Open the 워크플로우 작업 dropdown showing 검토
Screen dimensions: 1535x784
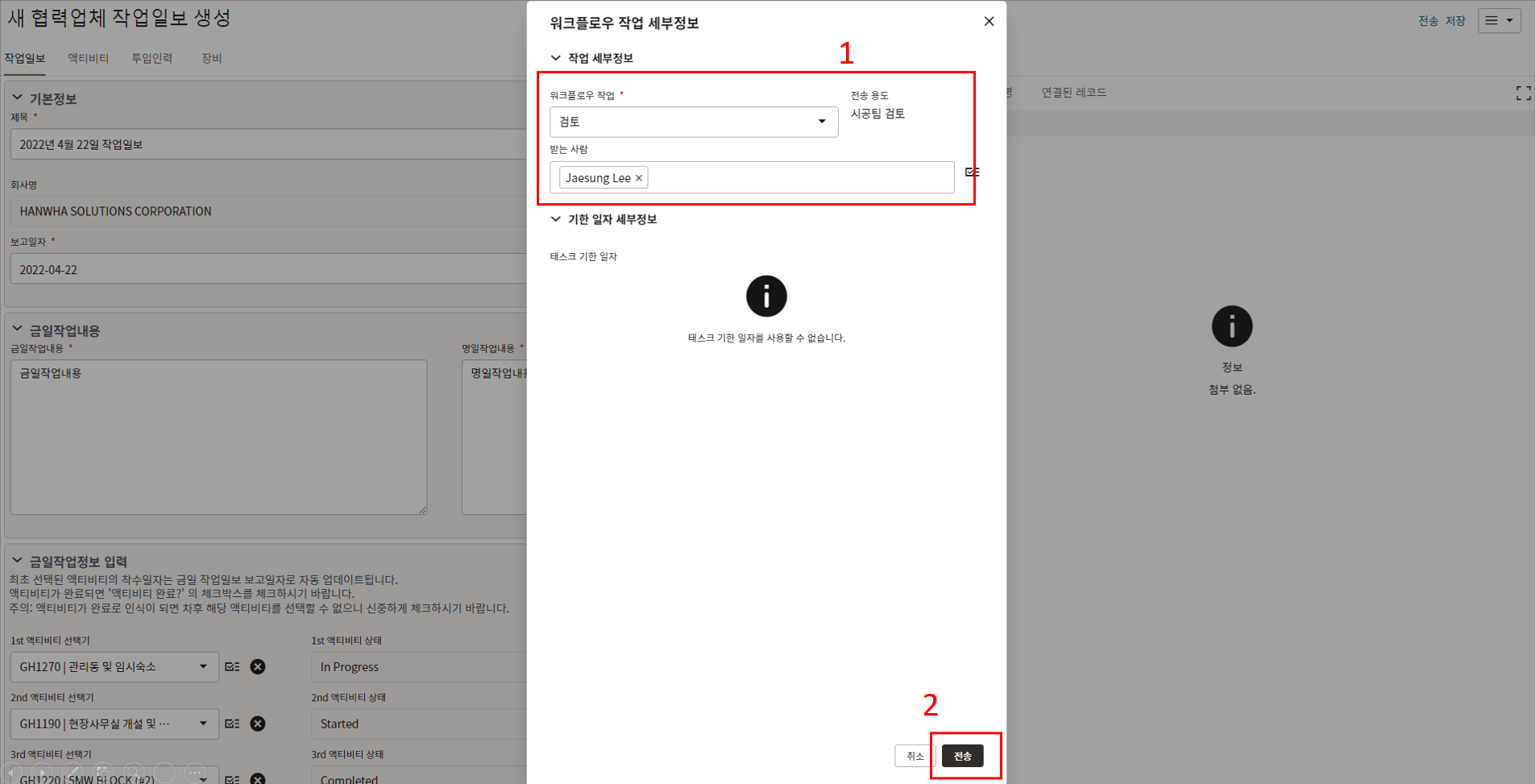pyautogui.click(x=693, y=122)
